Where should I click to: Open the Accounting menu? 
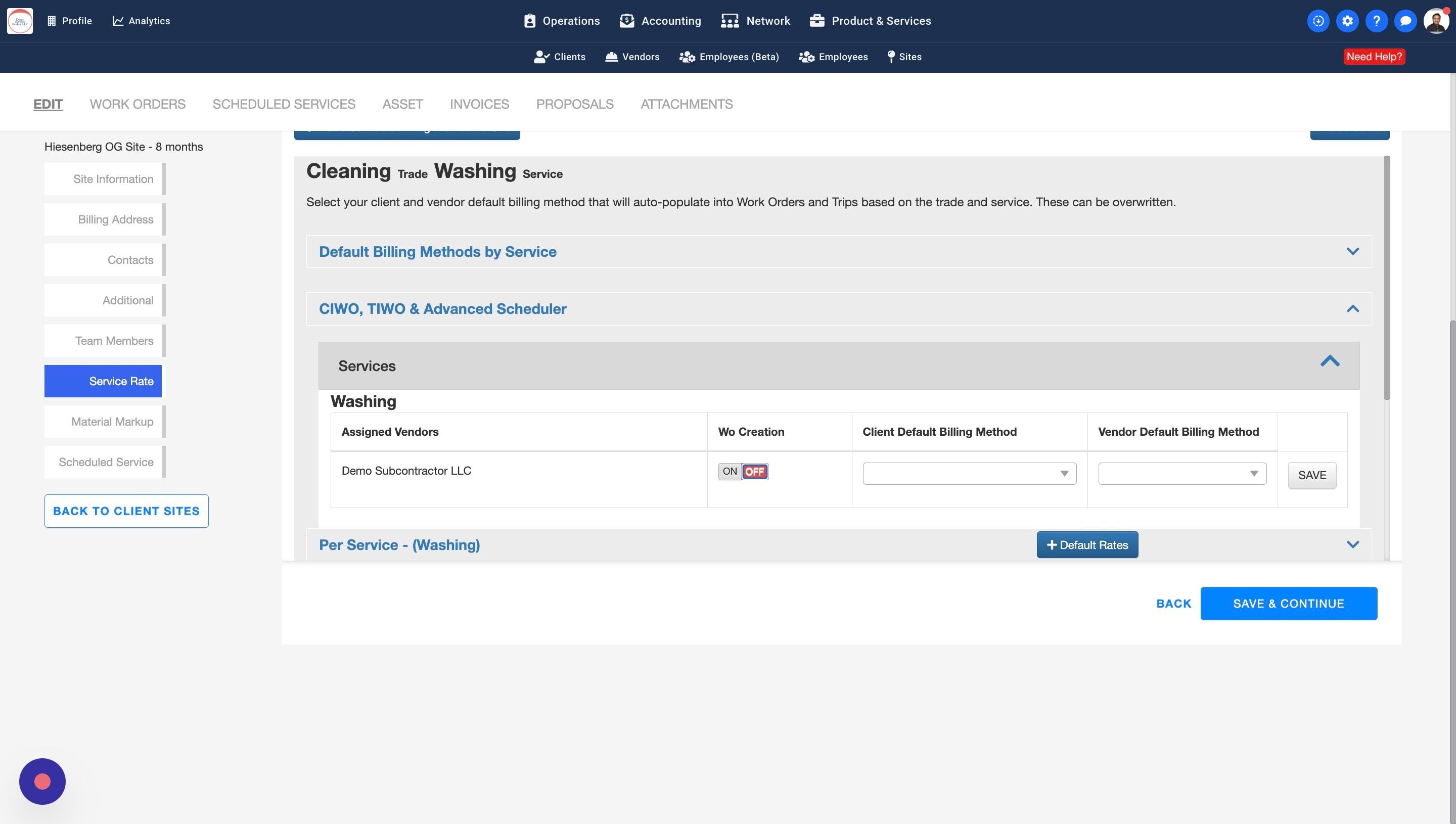tap(660, 21)
